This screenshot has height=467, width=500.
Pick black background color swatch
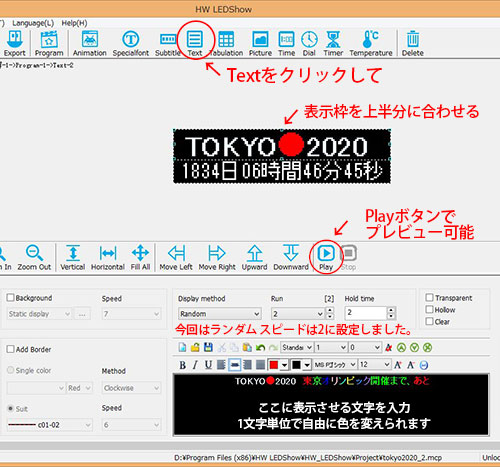pos(296,365)
